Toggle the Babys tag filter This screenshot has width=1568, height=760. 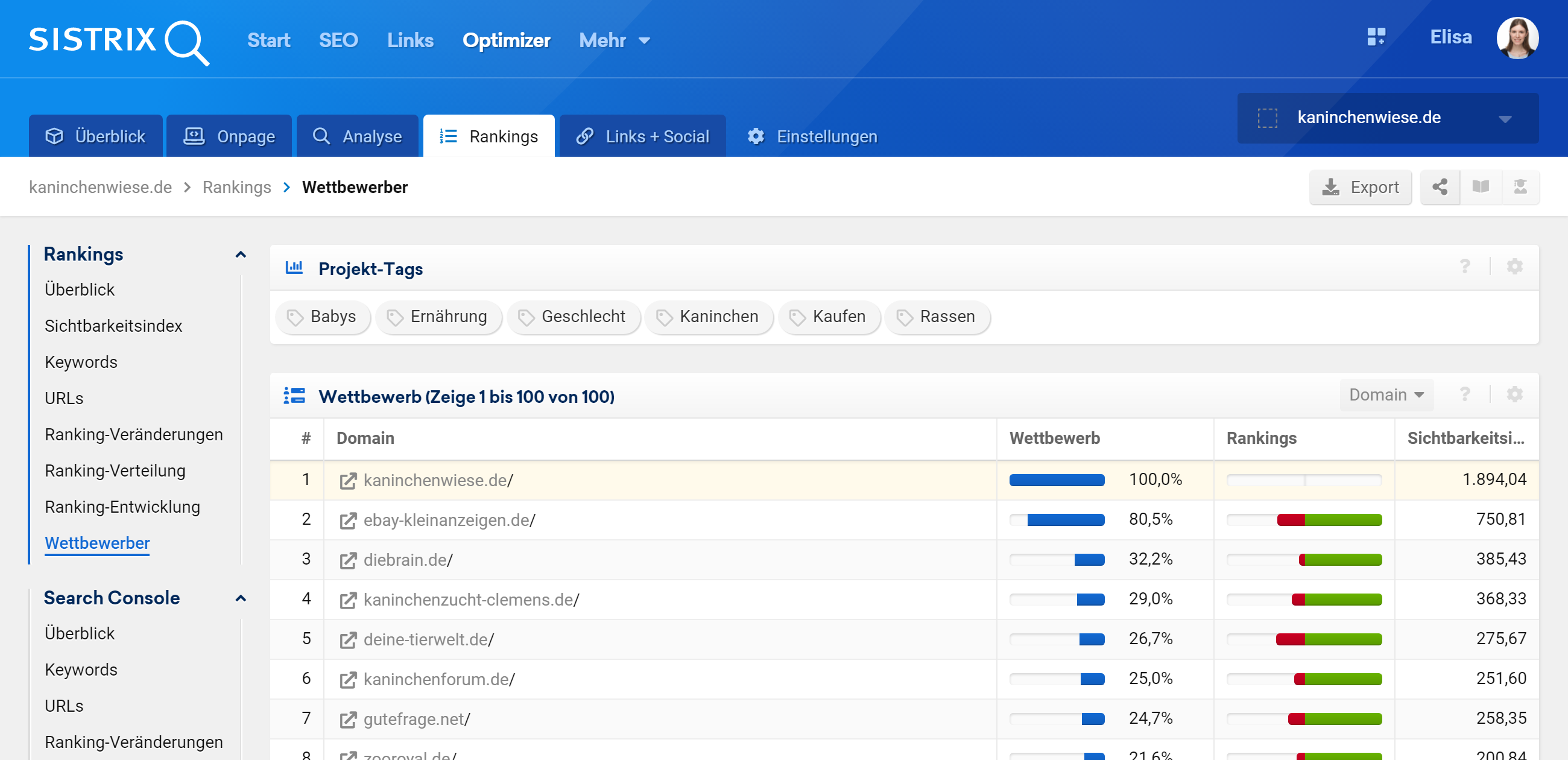323,317
